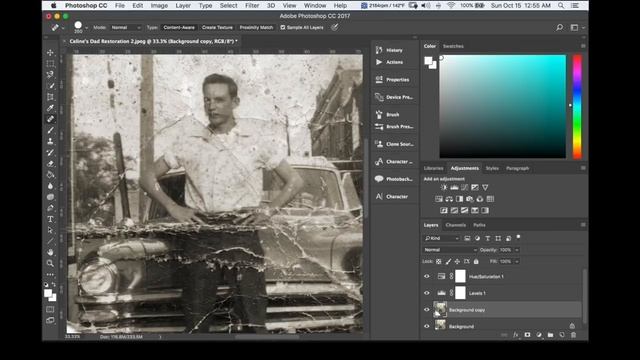The height and width of the screenshot is (360, 640).
Task: Click the hue spectrum slider
Action: [x=577, y=106]
